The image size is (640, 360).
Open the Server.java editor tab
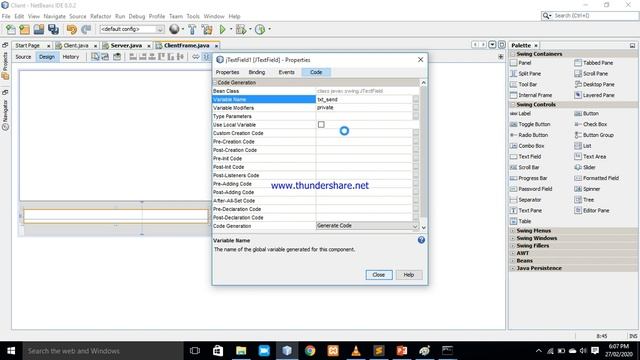126,45
